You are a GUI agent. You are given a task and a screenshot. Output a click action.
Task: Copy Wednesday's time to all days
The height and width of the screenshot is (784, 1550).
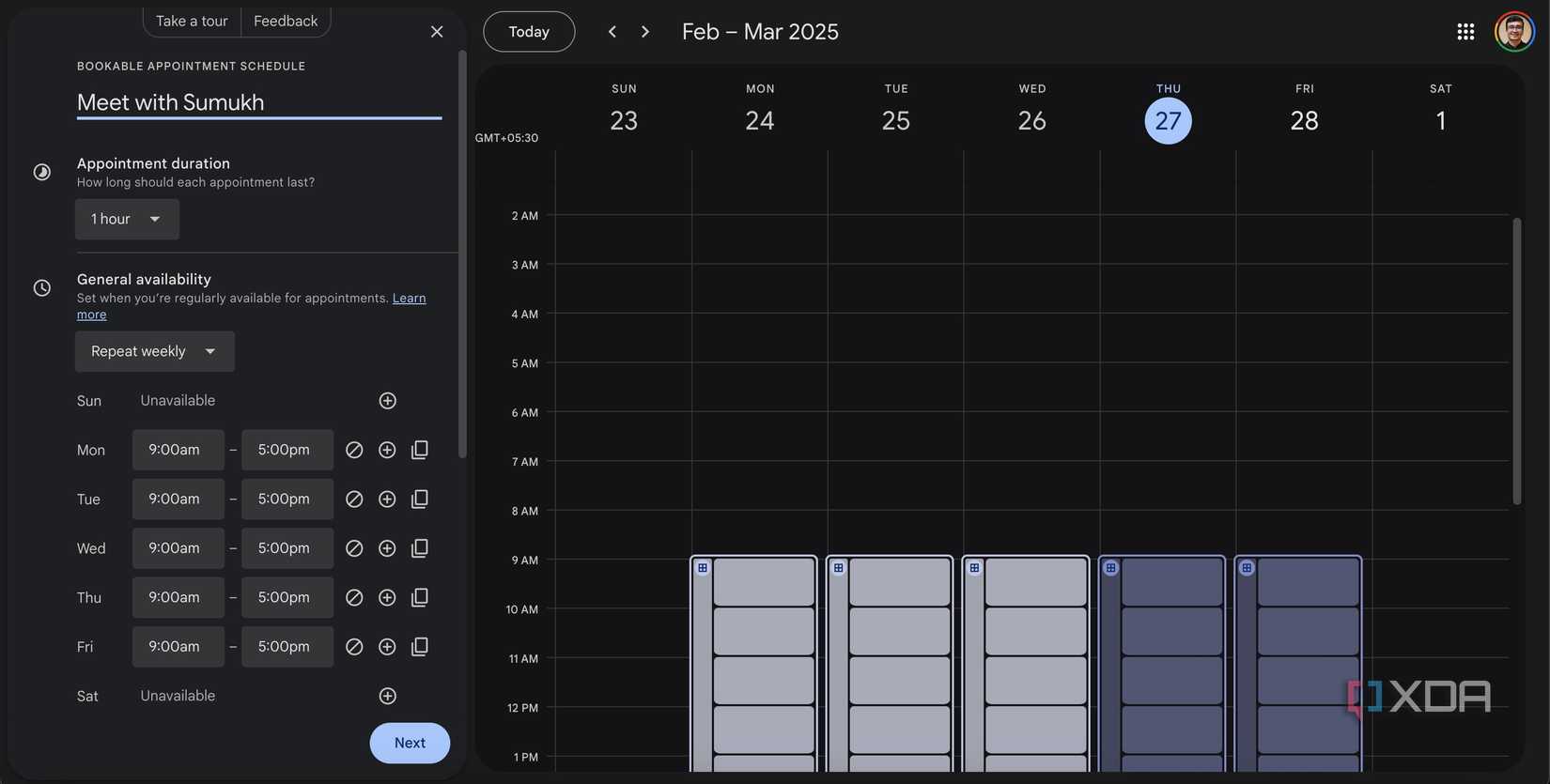pos(420,548)
